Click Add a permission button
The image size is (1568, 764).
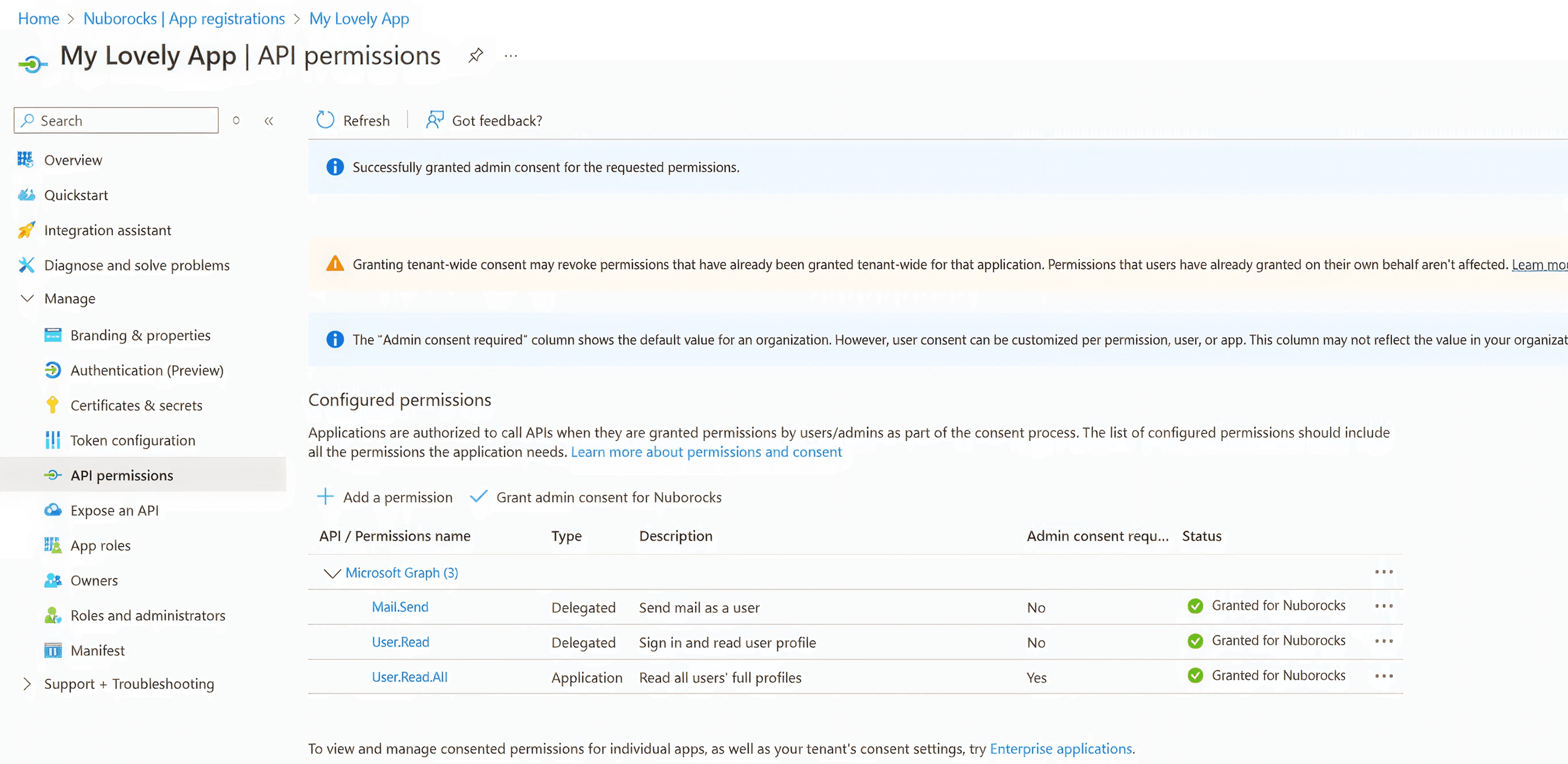click(385, 497)
